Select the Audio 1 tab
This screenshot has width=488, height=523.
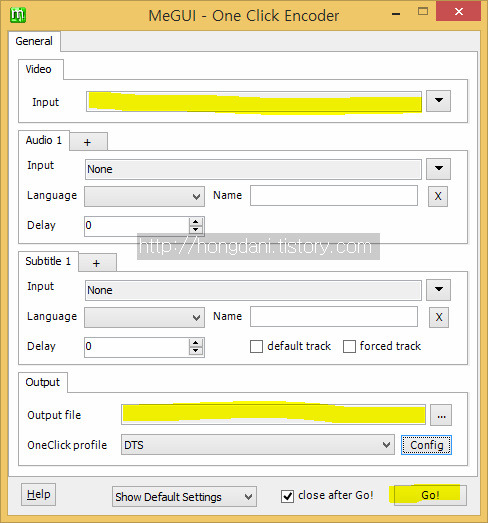(44, 140)
